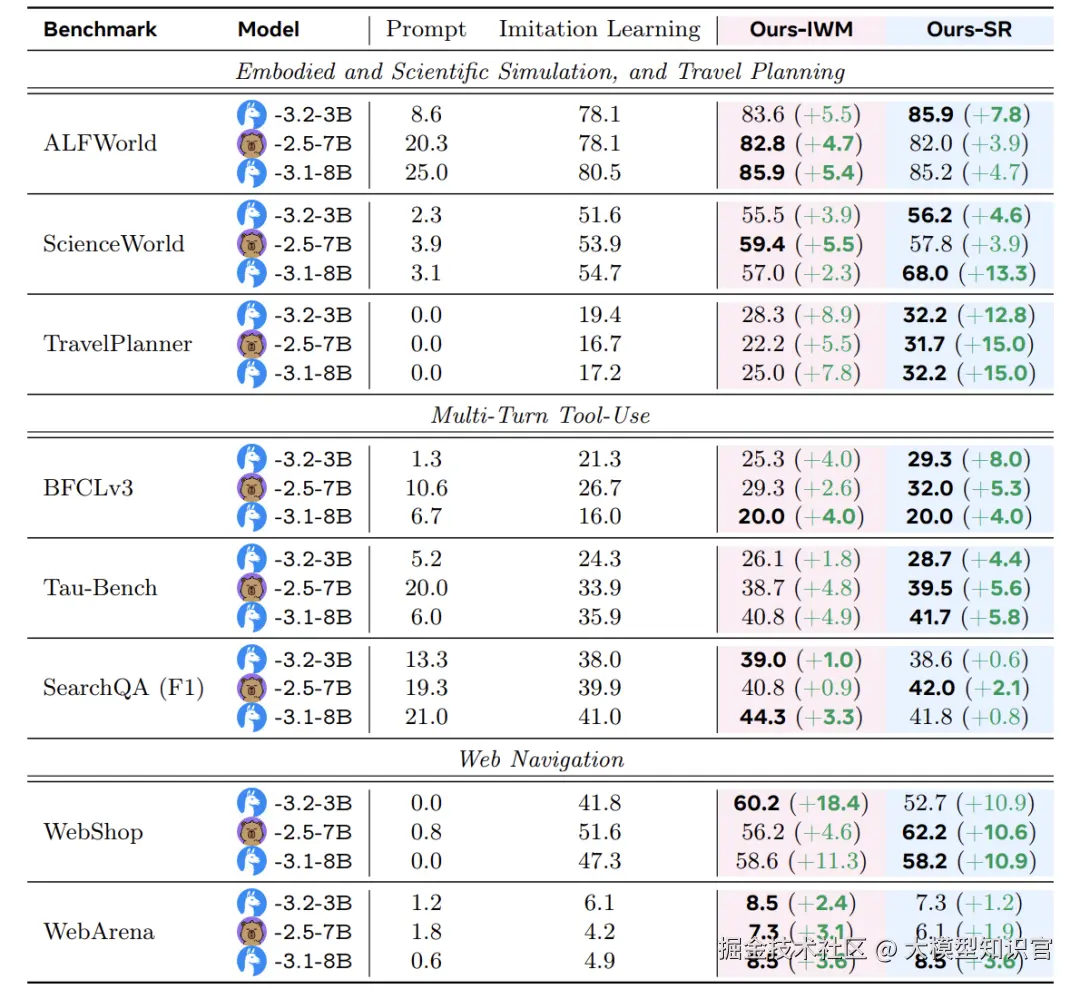This screenshot has width=1080, height=989.
Task: Click the "32.2 (+12.8)" TravelPlanner cell
Action: (969, 315)
